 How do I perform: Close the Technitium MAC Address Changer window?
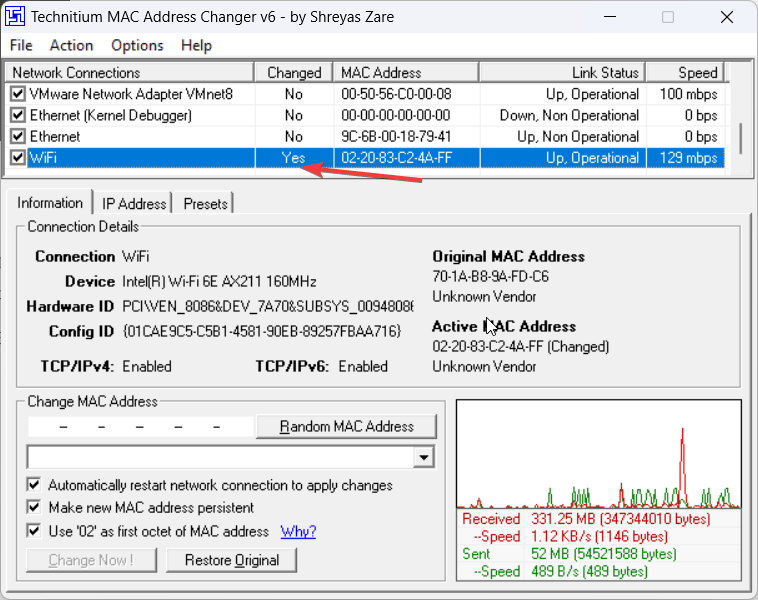pos(727,17)
